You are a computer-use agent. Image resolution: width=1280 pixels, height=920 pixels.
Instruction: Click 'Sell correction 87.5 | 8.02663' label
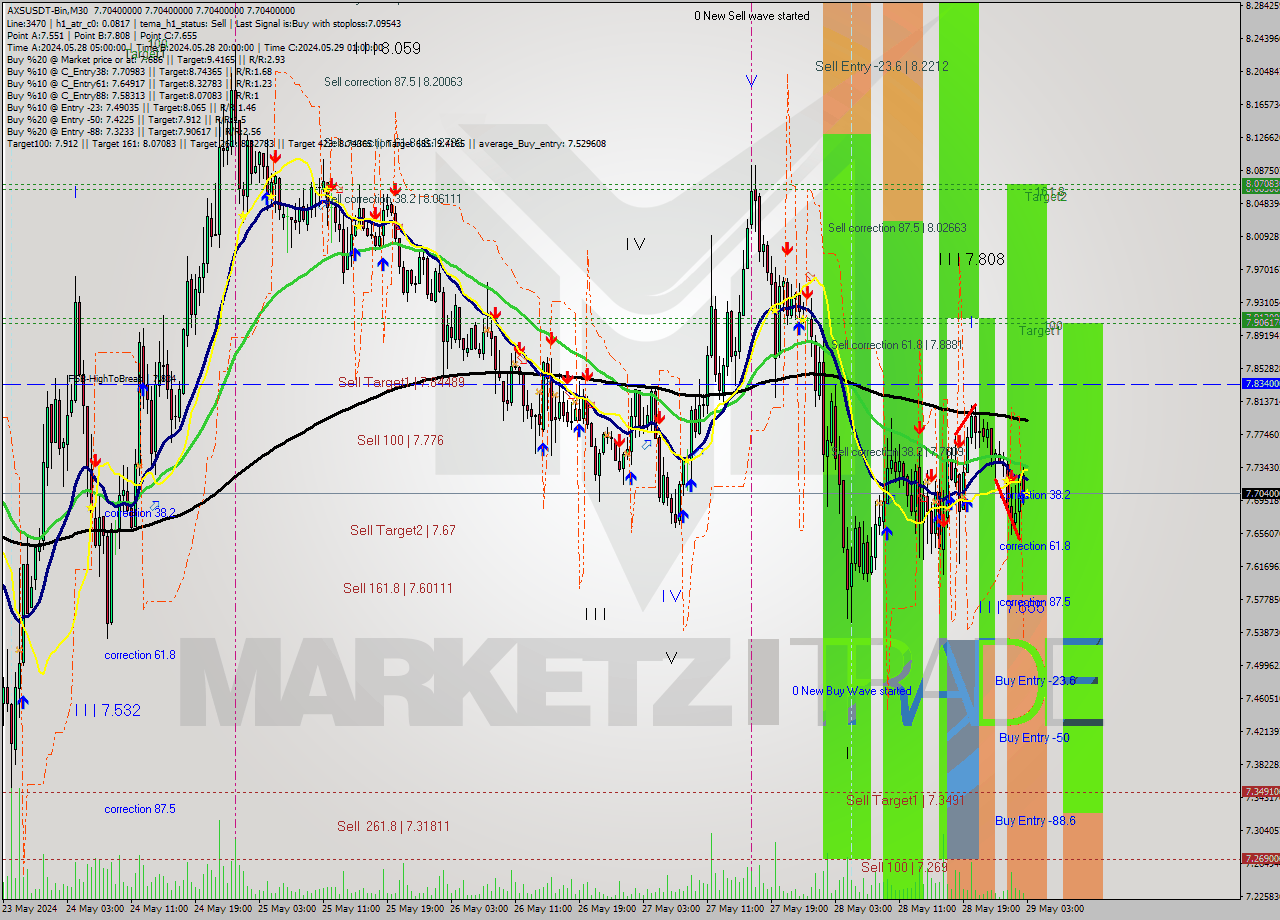click(x=897, y=228)
